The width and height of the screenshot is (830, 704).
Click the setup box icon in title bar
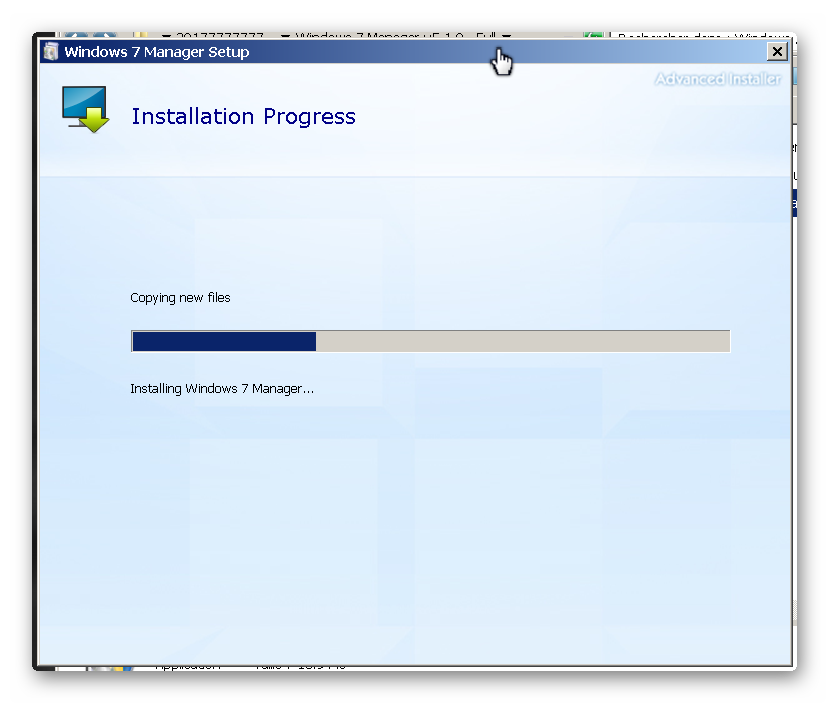51,52
